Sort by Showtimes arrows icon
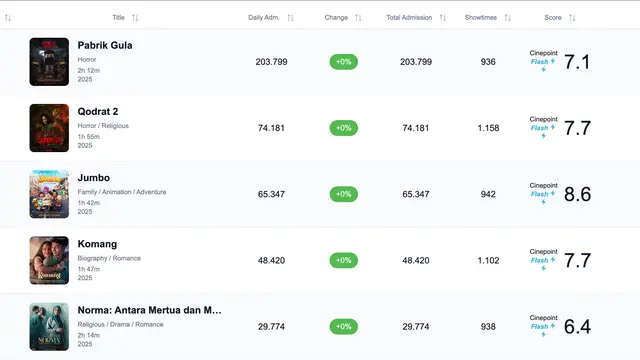The width and height of the screenshot is (640, 360). 507,18
